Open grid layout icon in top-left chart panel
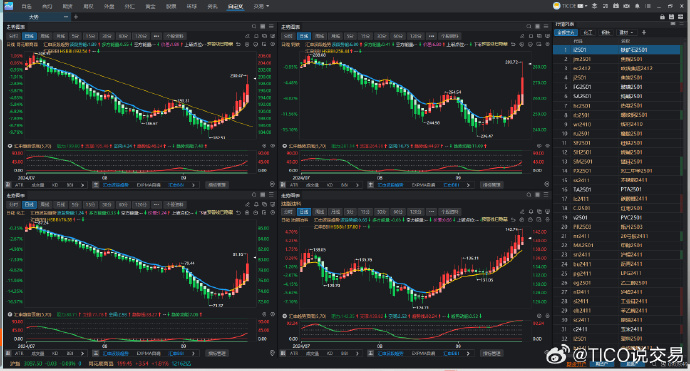690x371 pixels. 263,27
